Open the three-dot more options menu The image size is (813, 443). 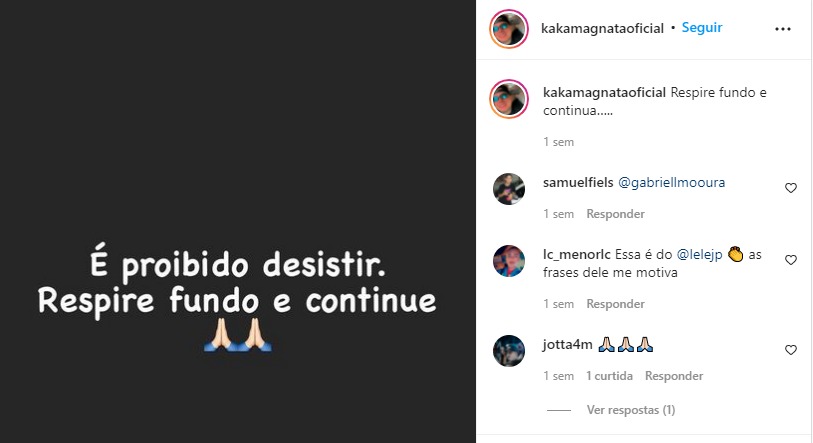(x=782, y=29)
